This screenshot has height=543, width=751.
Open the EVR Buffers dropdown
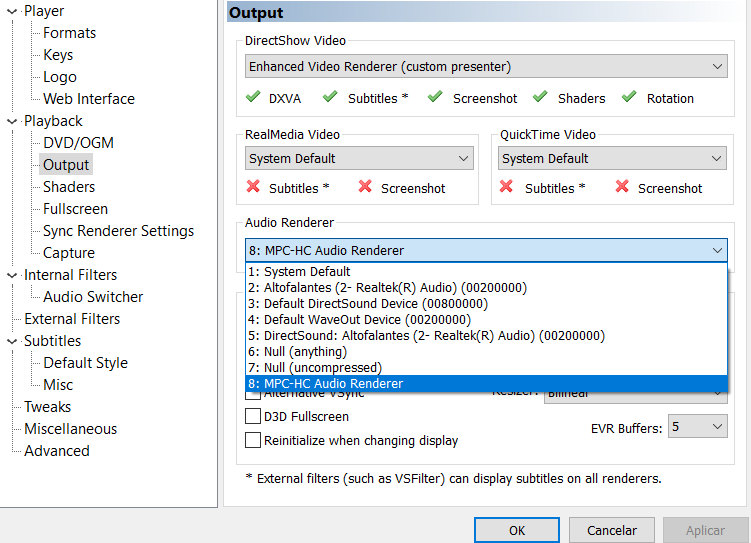point(698,427)
